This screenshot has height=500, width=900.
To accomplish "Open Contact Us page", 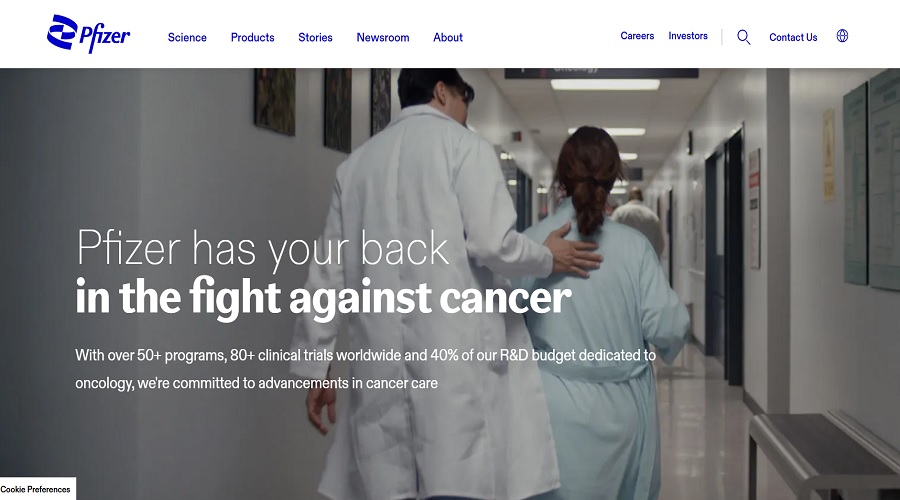I will click(x=793, y=37).
